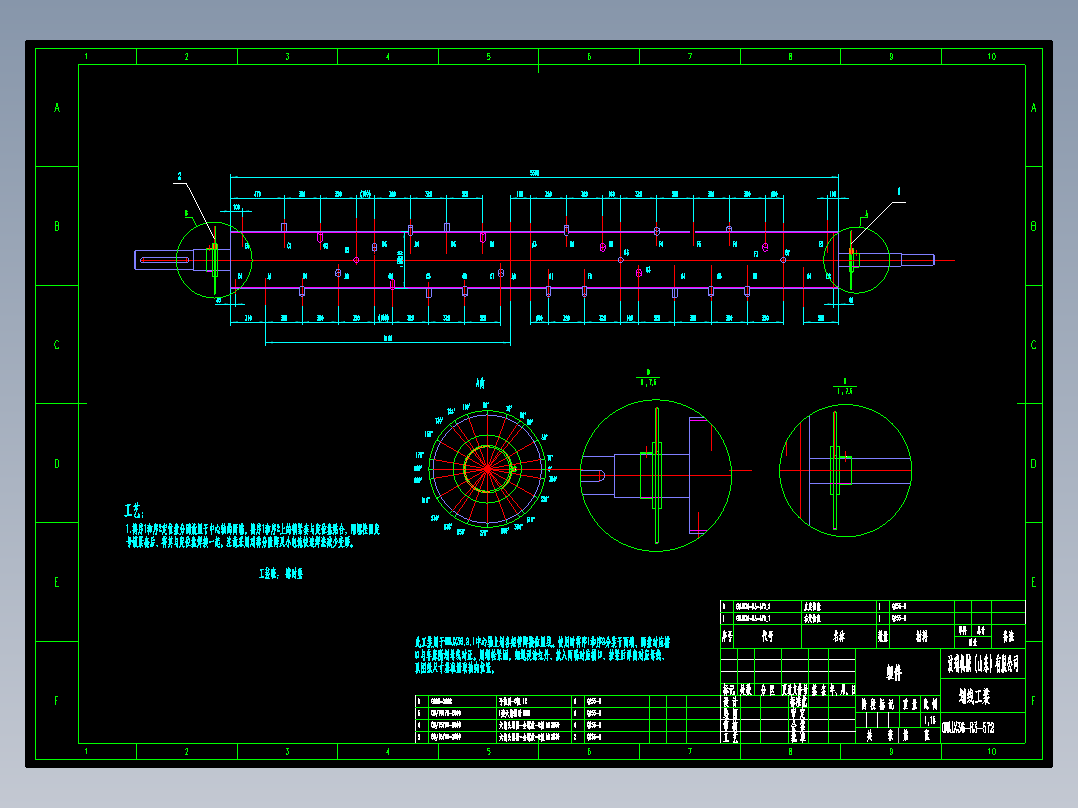Click zone number 5 on the top border

489,56
